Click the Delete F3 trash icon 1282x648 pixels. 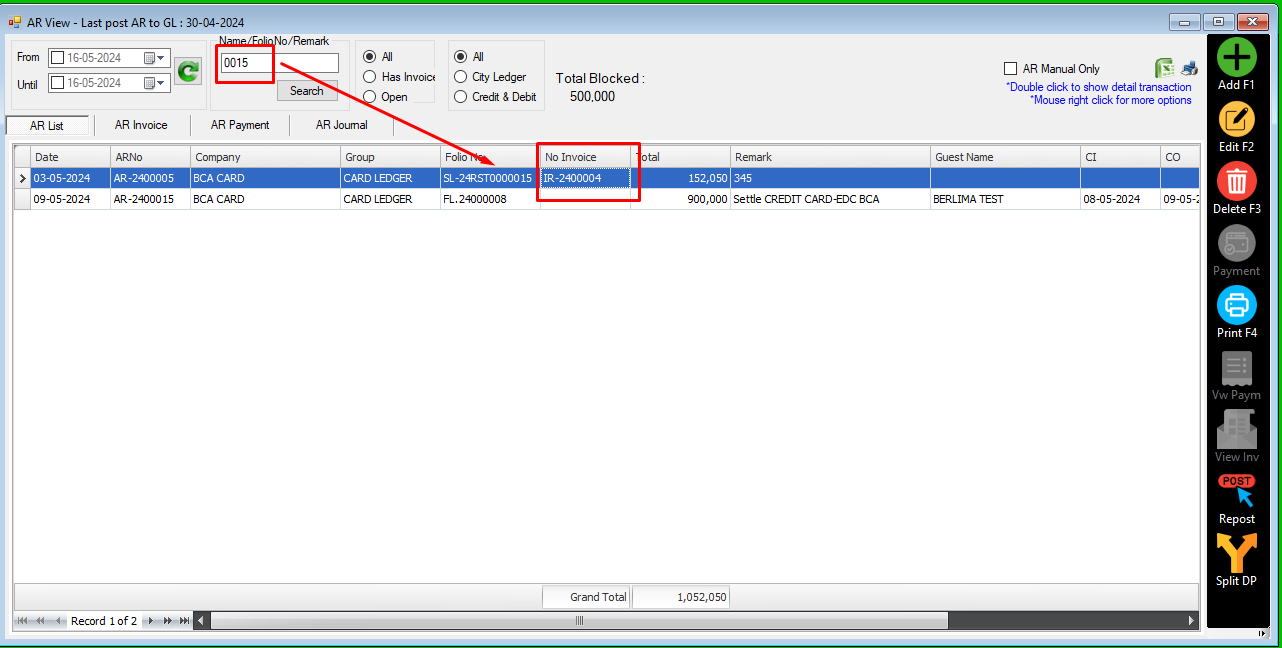pyautogui.click(x=1236, y=182)
